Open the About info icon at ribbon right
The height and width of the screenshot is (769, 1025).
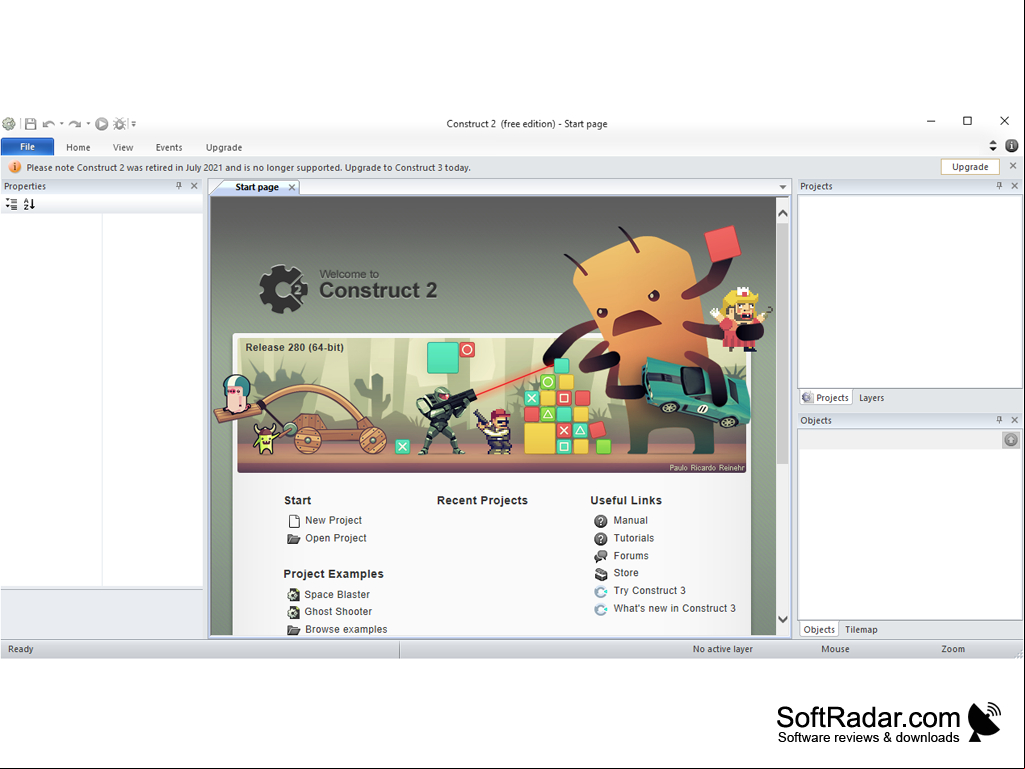[1011, 145]
